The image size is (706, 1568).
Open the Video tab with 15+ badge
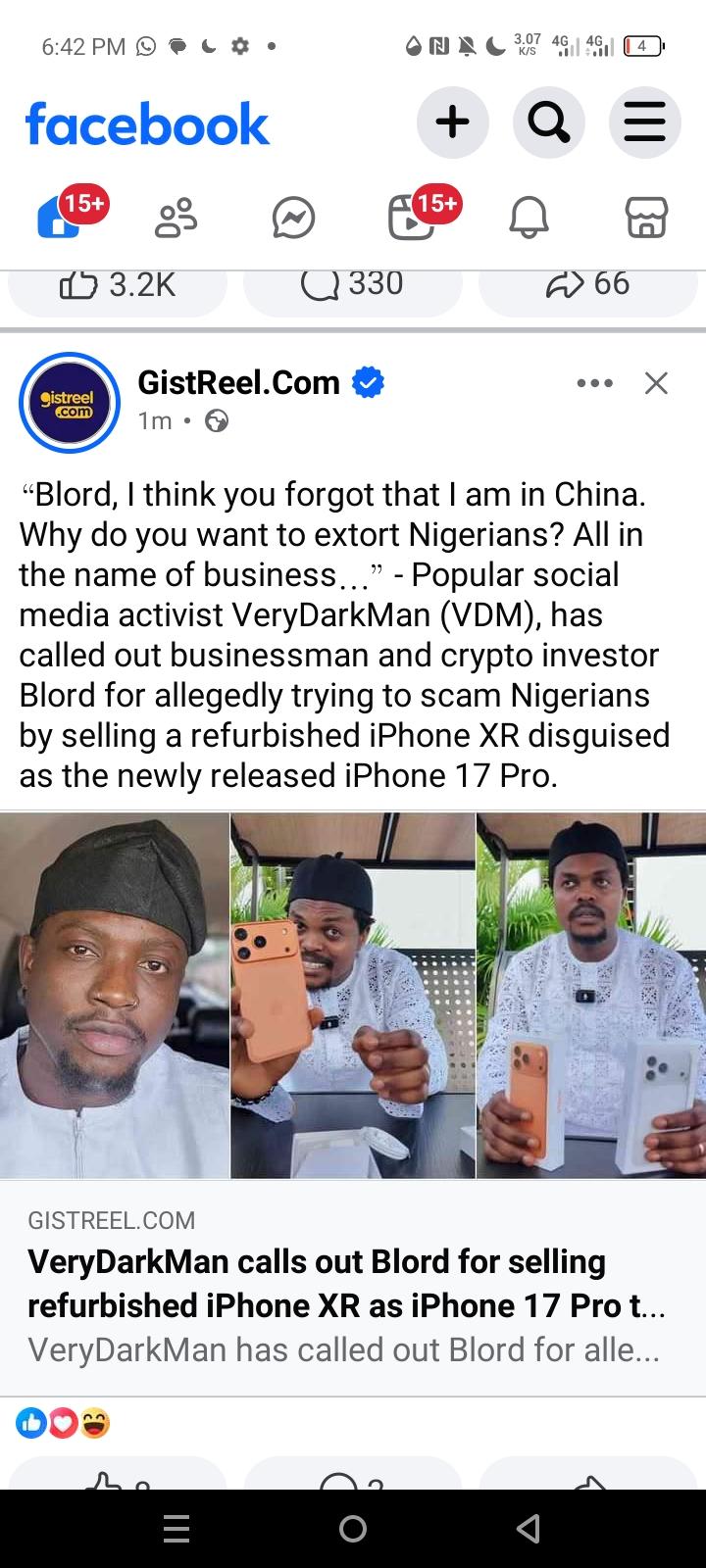point(412,217)
